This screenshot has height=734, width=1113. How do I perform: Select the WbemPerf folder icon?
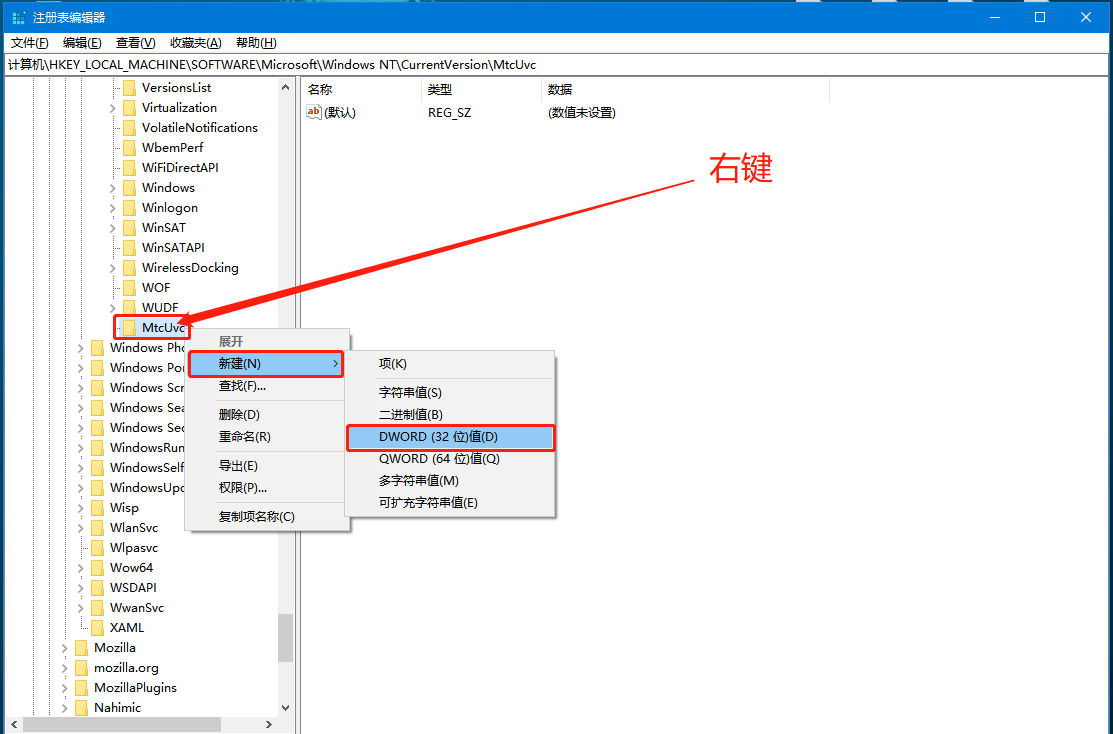point(129,147)
